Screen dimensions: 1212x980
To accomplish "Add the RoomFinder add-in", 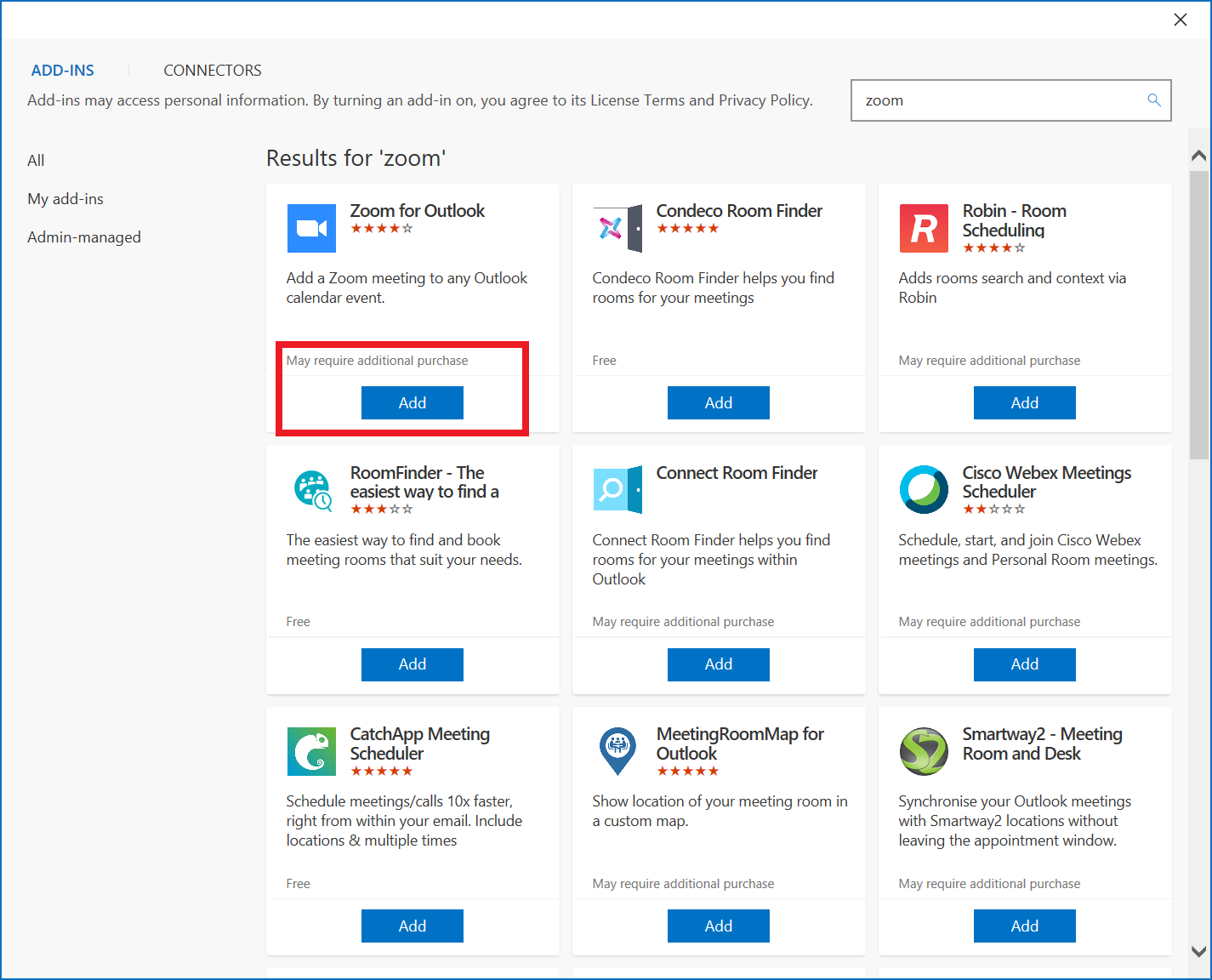I will point(413,664).
